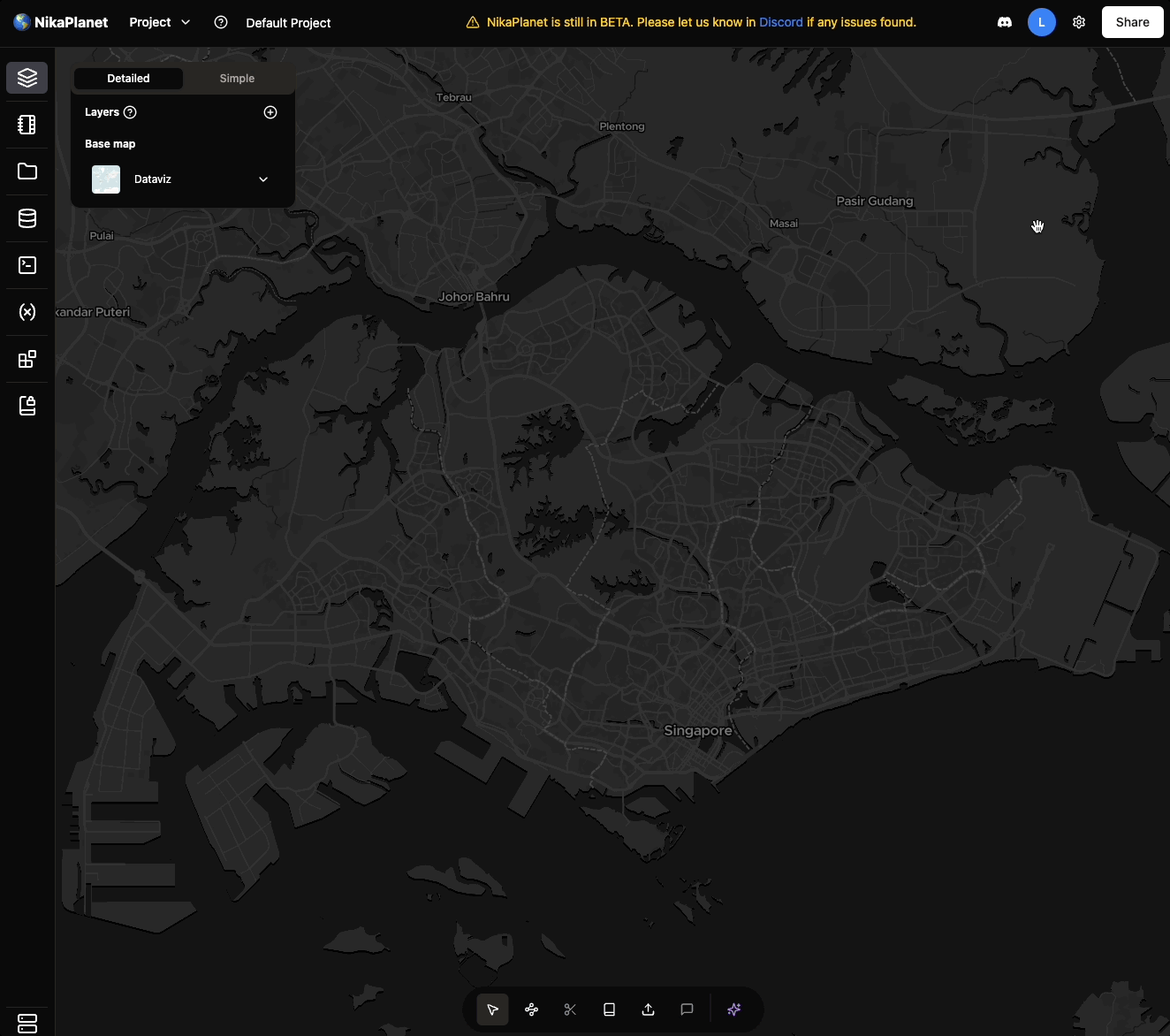The image size is (1170, 1036).
Task: Open the server icon at sidebar bottom
Action: point(27,1023)
